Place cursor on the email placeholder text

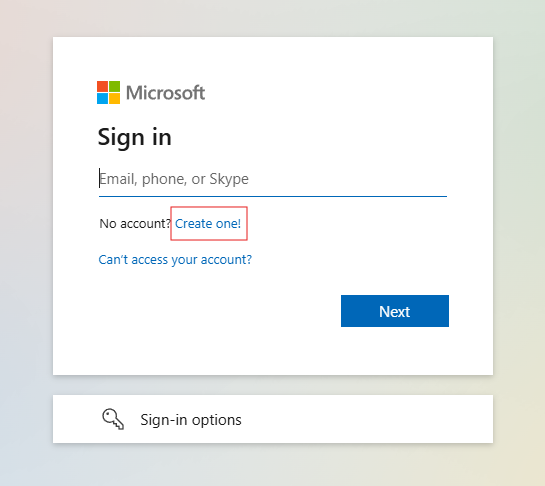174,179
